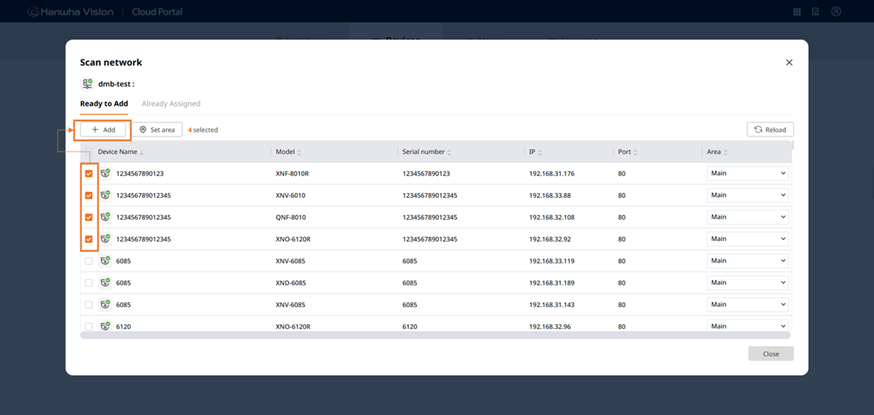Click IP address 192.168.31.189
Screen dimensions: 874x415
click(552, 283)
